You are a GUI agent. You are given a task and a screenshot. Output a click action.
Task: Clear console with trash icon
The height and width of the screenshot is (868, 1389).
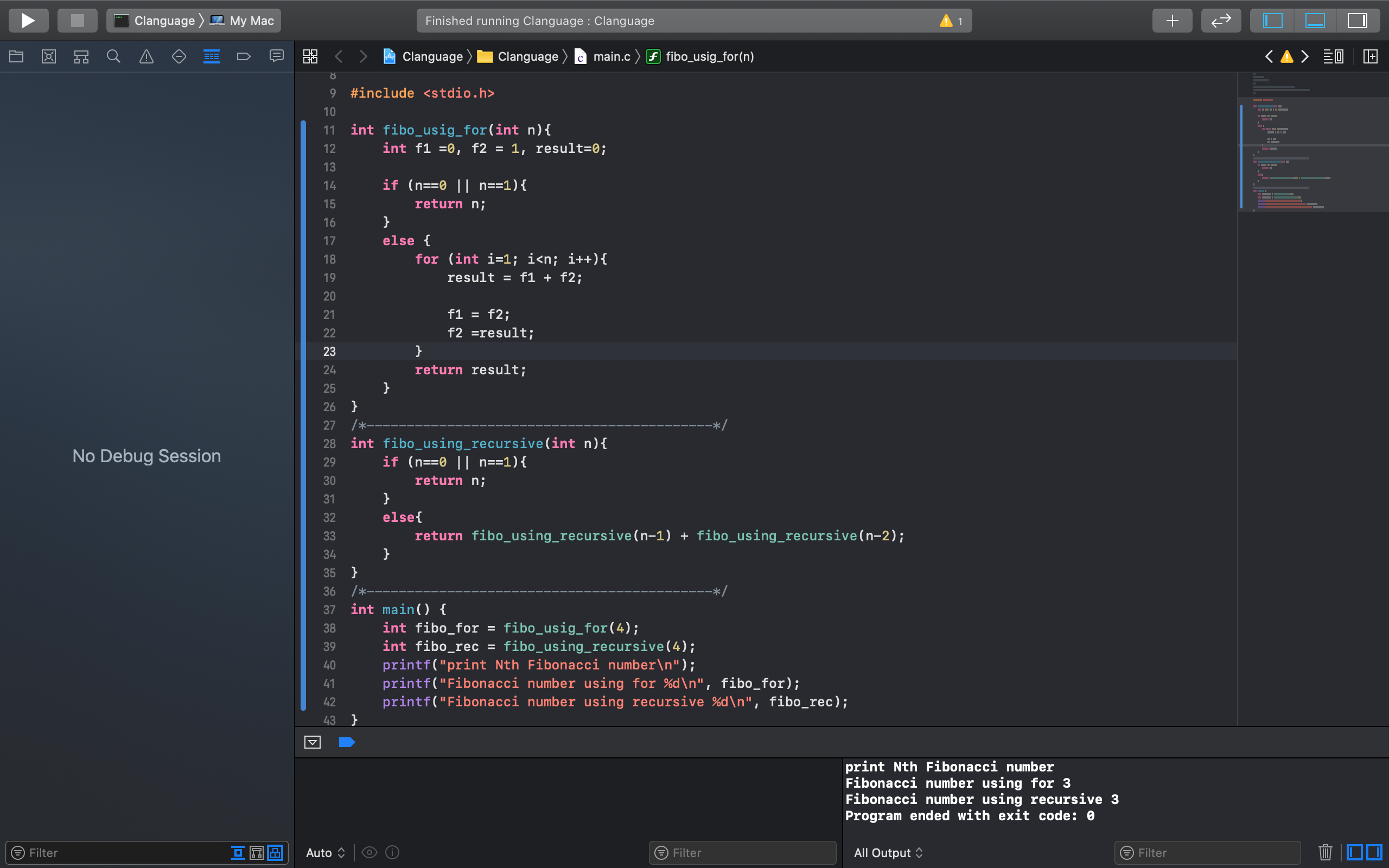(x=1325, y=852)
